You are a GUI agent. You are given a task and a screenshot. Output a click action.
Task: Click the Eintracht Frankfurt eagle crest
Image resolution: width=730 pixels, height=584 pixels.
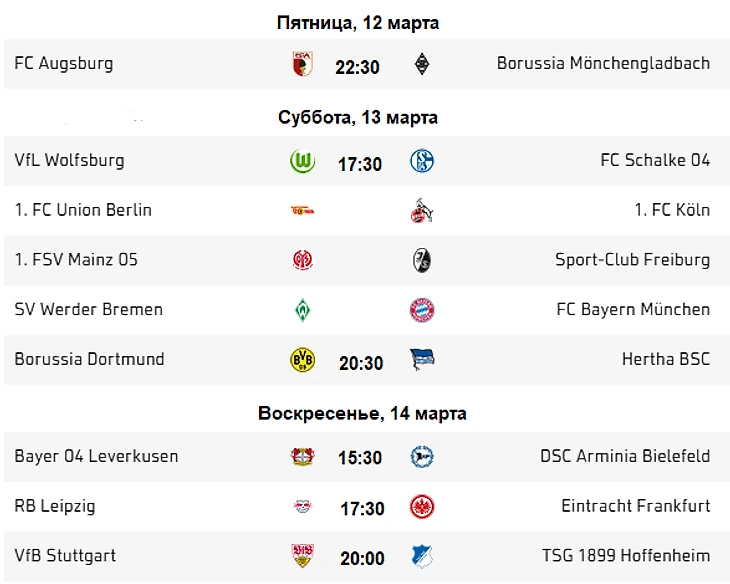pos(422,507)
